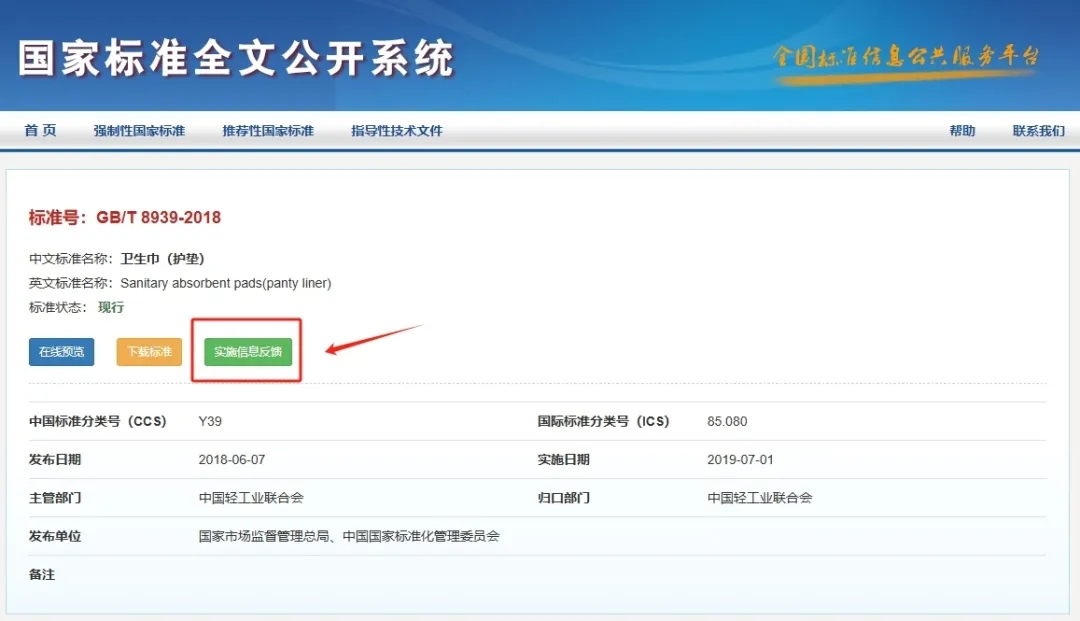This screenshot has width=1080, height=621.
Task: Click the orange 下载标准 button
Action: point(149,352)
